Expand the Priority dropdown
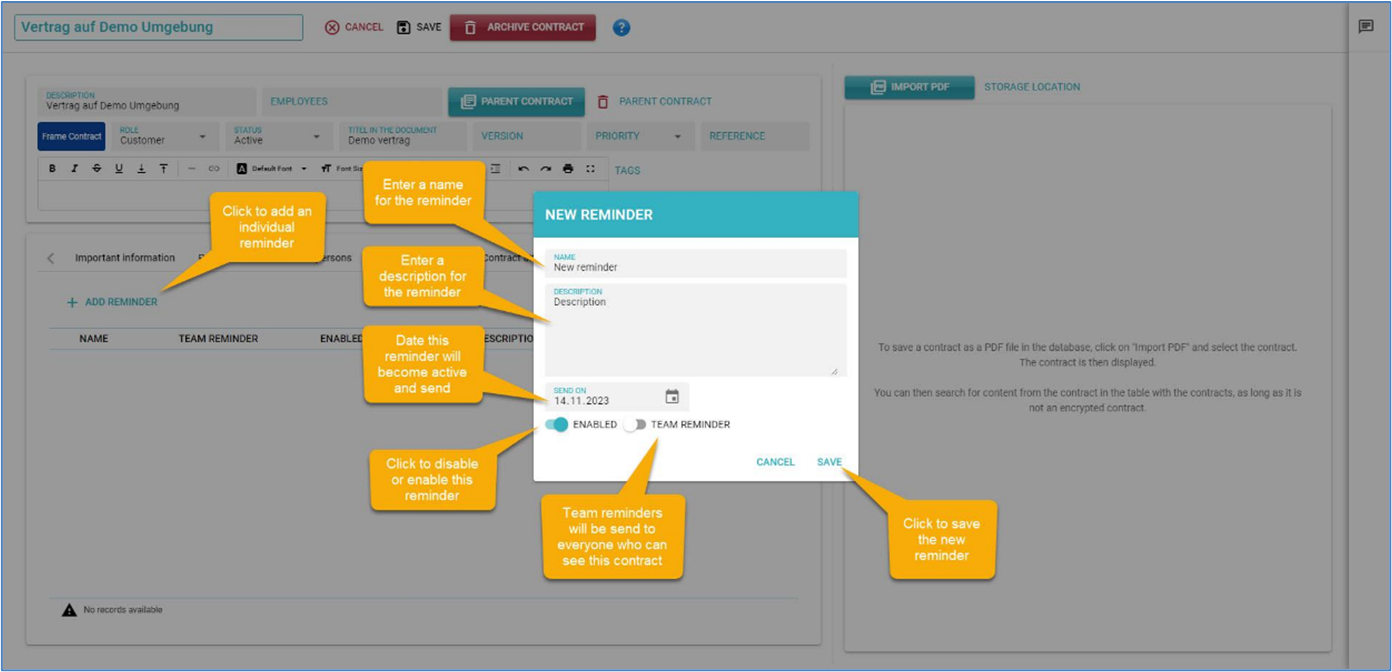The width and height of the screenshot is (1392, 672). pyautogui.click(x=677, y=137)
